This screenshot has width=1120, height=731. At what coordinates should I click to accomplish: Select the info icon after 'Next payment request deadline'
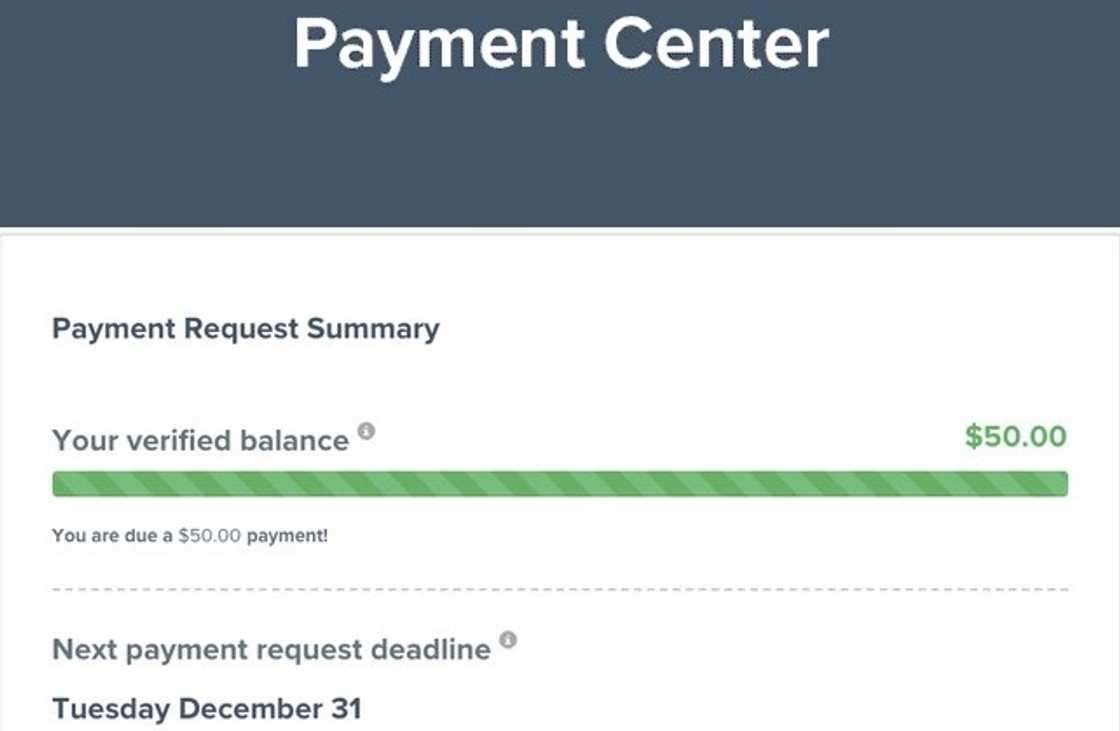coord(510,640)
